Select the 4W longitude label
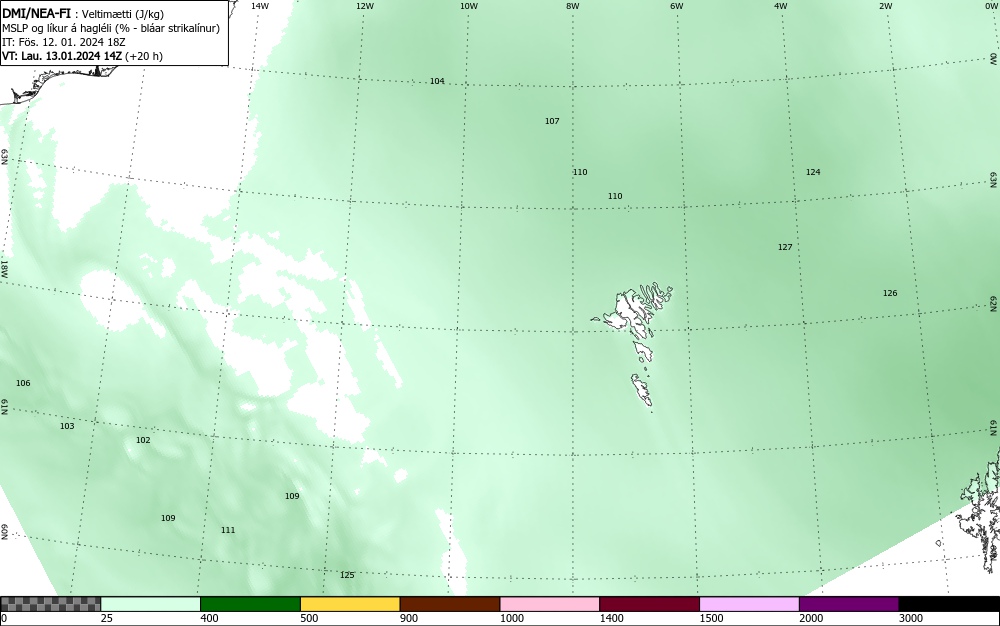 click(781, 6)
